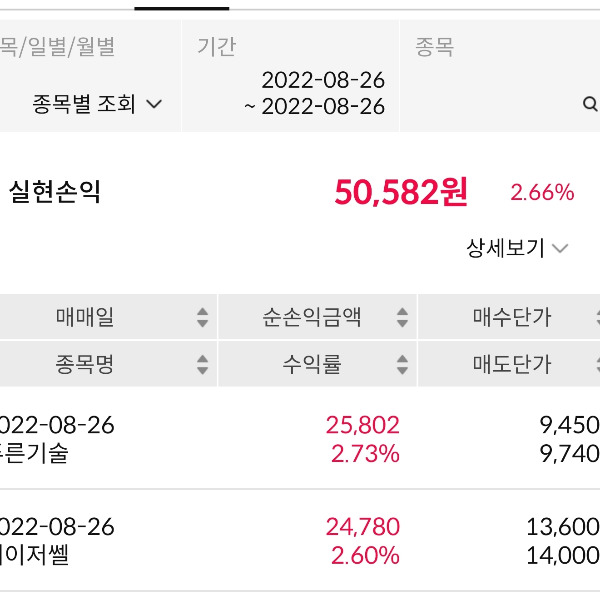Sort by 수익률 with its arrow icon
The image size is (600, 600).
pos(402,365)
